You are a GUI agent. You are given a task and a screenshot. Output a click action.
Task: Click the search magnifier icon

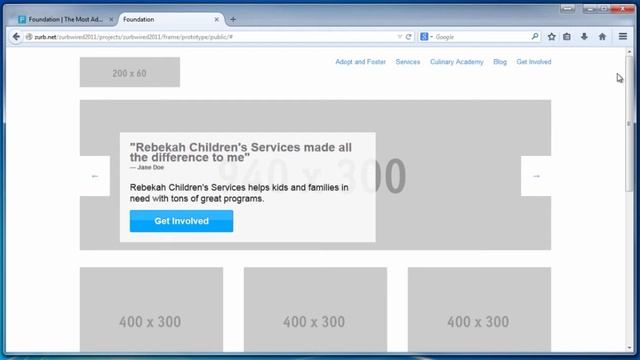click(535, 37)
